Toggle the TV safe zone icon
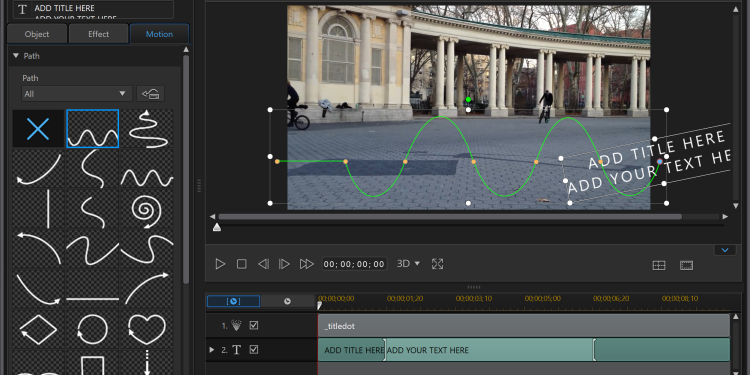 pos(686,265)
